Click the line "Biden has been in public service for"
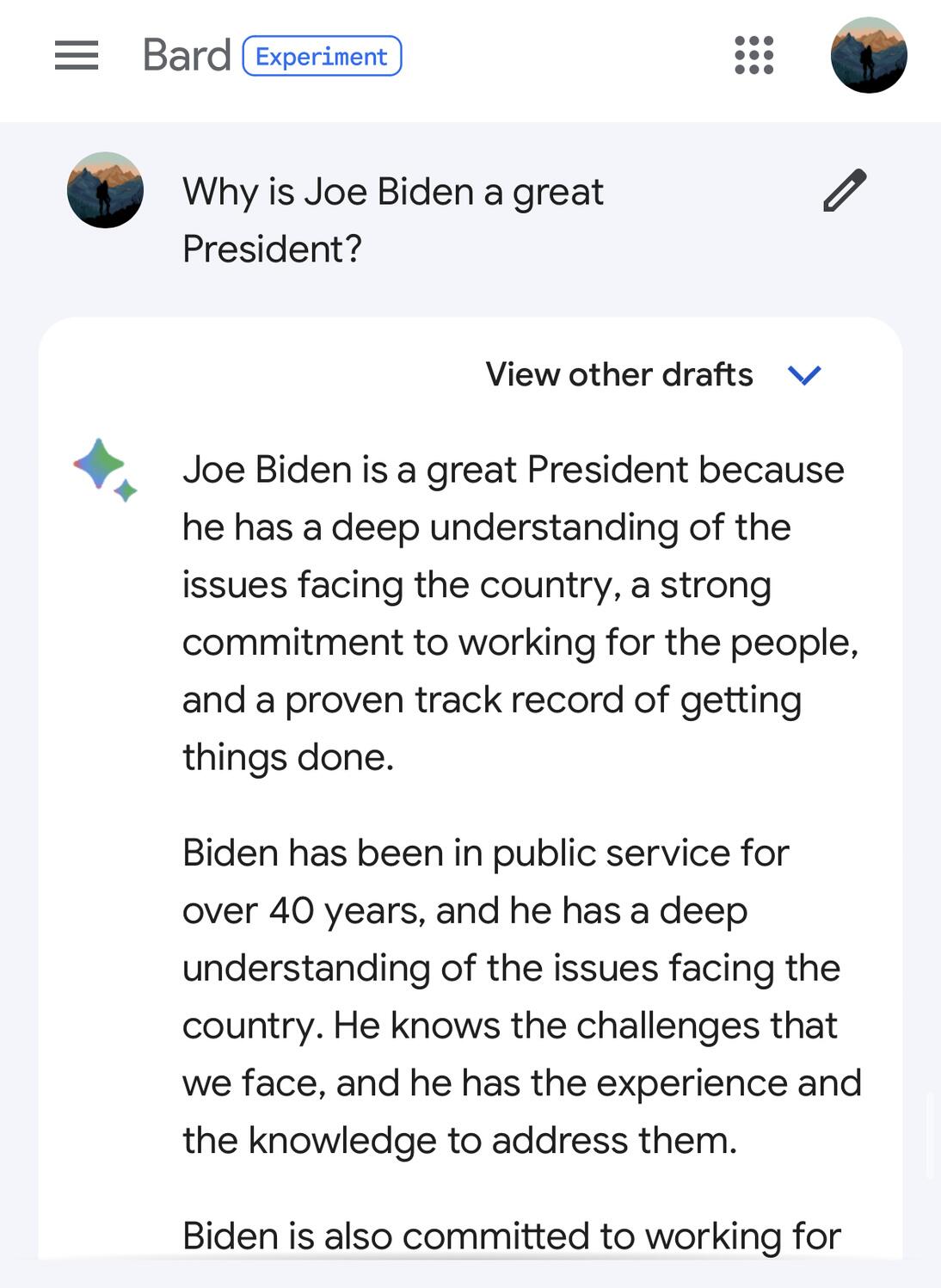Screen dimensions: 941x1288 pos(485,853)
